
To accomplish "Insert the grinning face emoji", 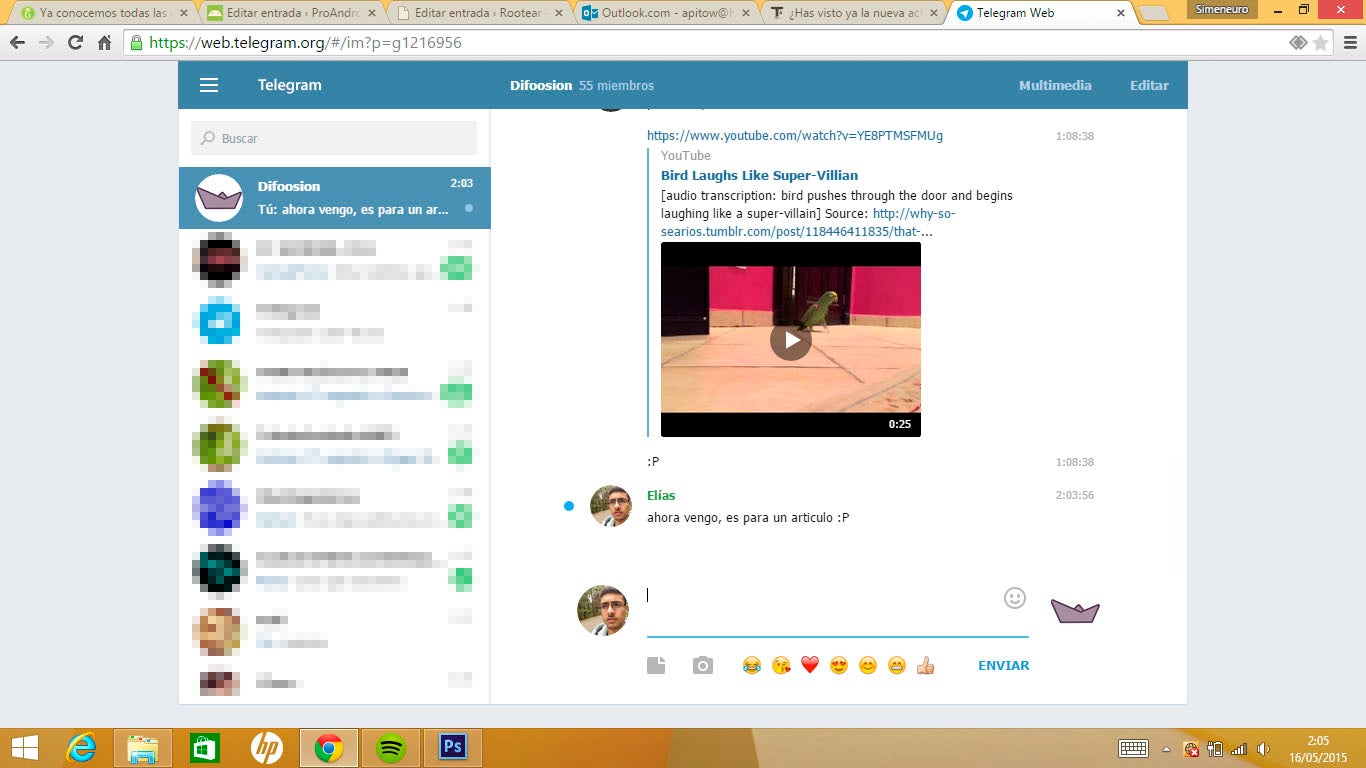I will click(897, 665).
